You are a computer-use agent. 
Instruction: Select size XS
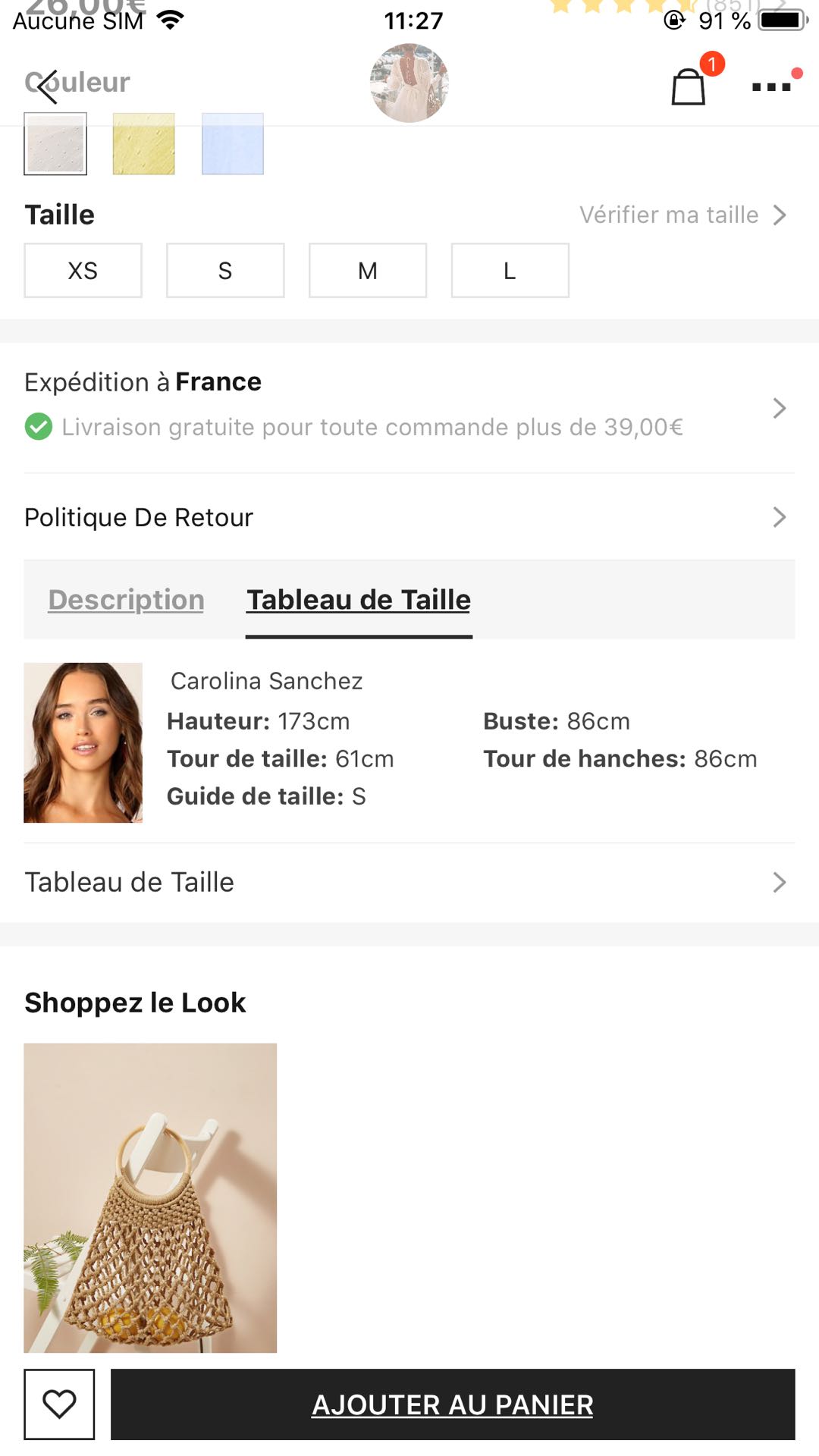(83, 271)
